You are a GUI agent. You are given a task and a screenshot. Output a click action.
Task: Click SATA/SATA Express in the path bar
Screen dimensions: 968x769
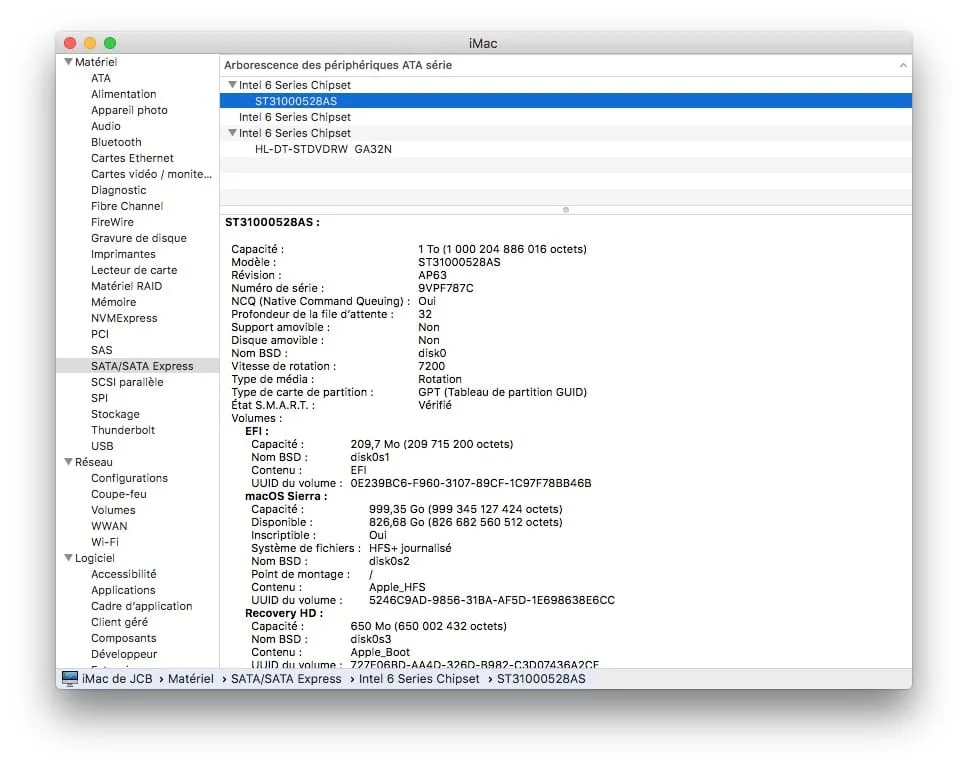coord(286,678)
